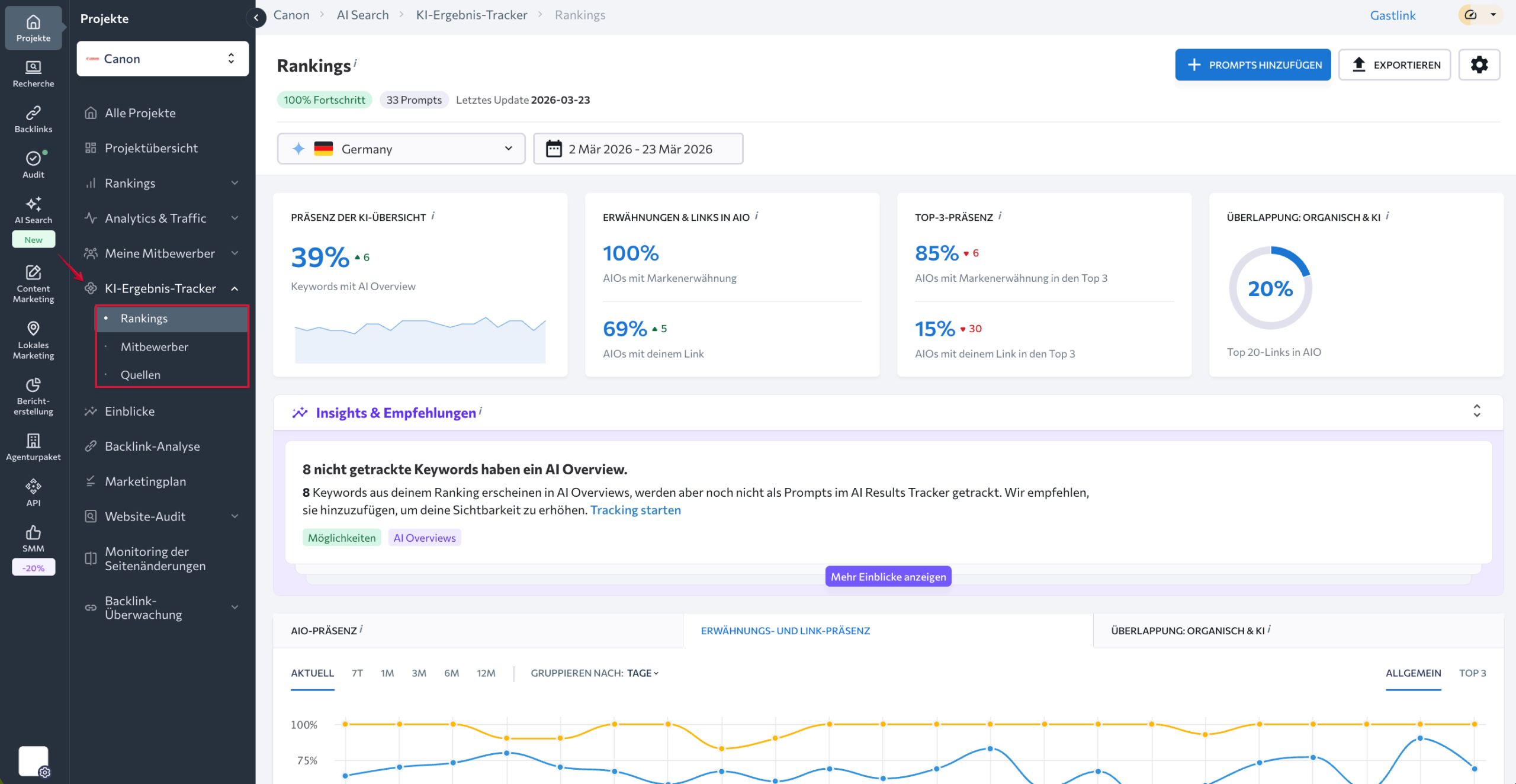Open the date range picker field
The image size is (1516, 784).
638,149
